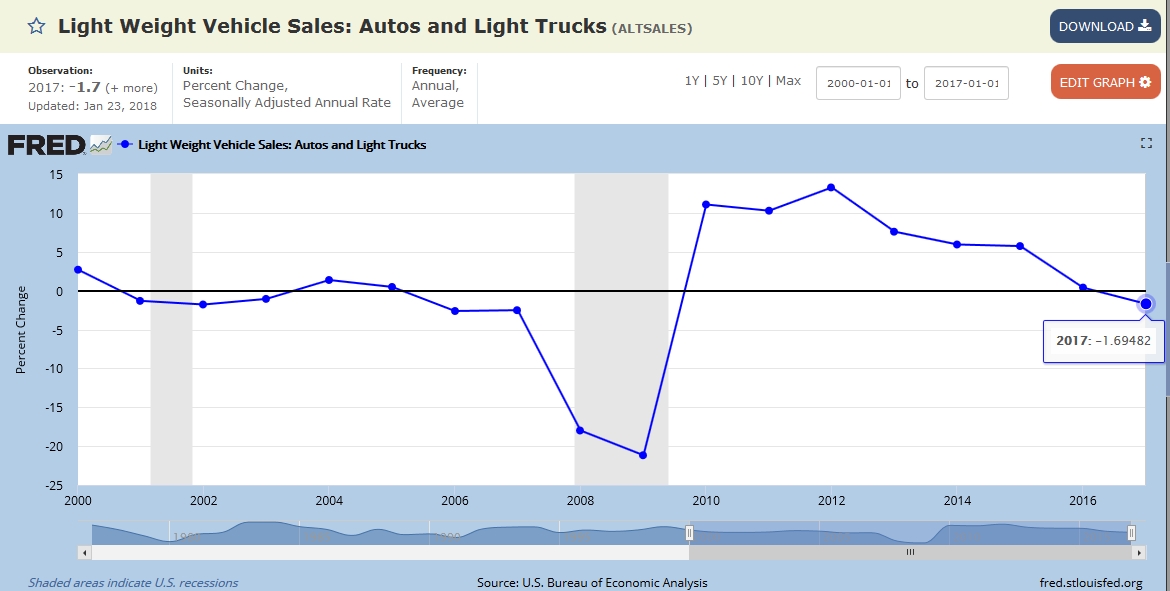The height and width of the screenshot is (591, 1170).
Task: Select the 5Y time range
Action: [x=719, y=81]
